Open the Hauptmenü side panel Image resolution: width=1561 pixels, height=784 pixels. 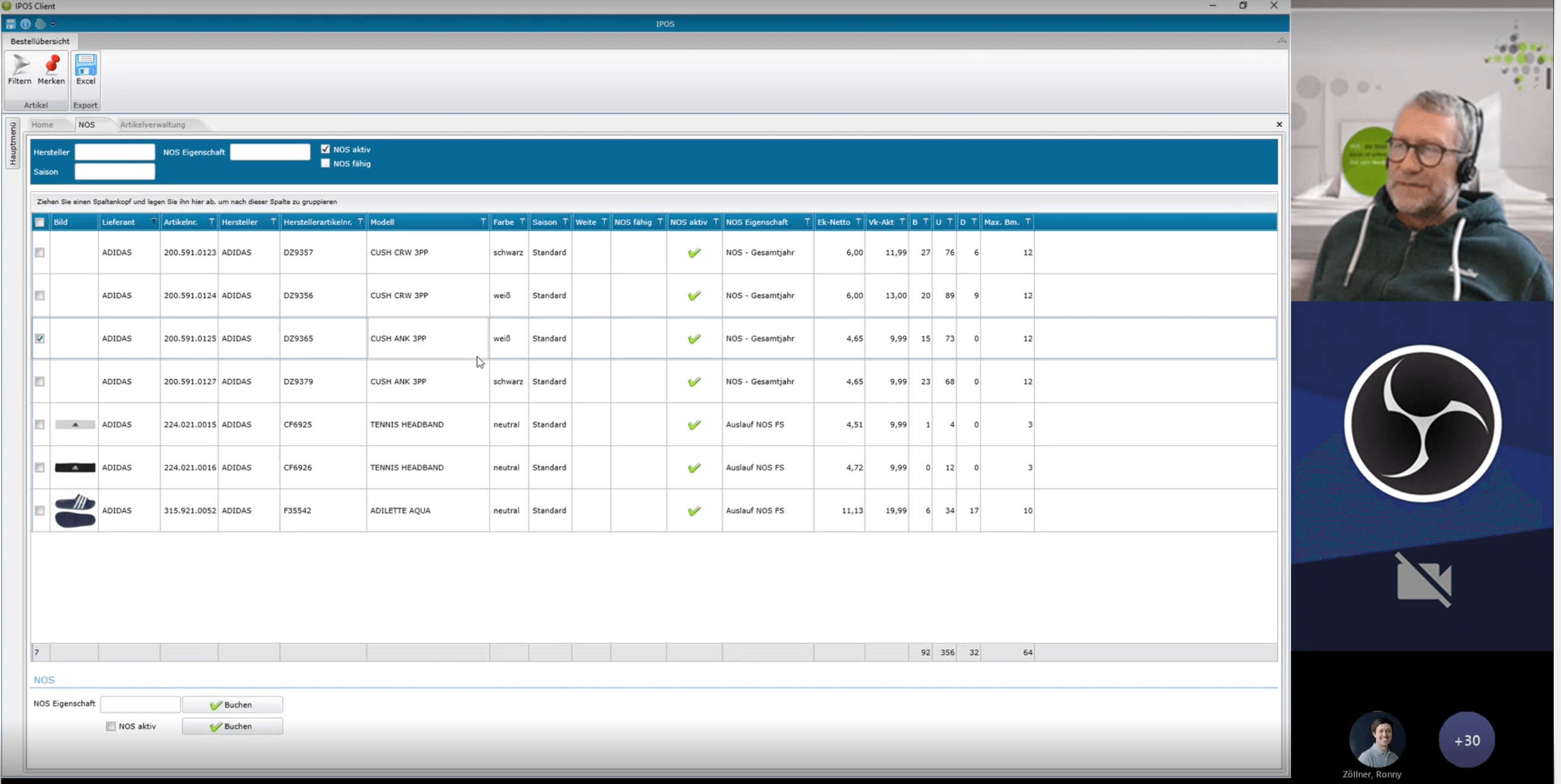pyautogui.click(x=13, y=143)
